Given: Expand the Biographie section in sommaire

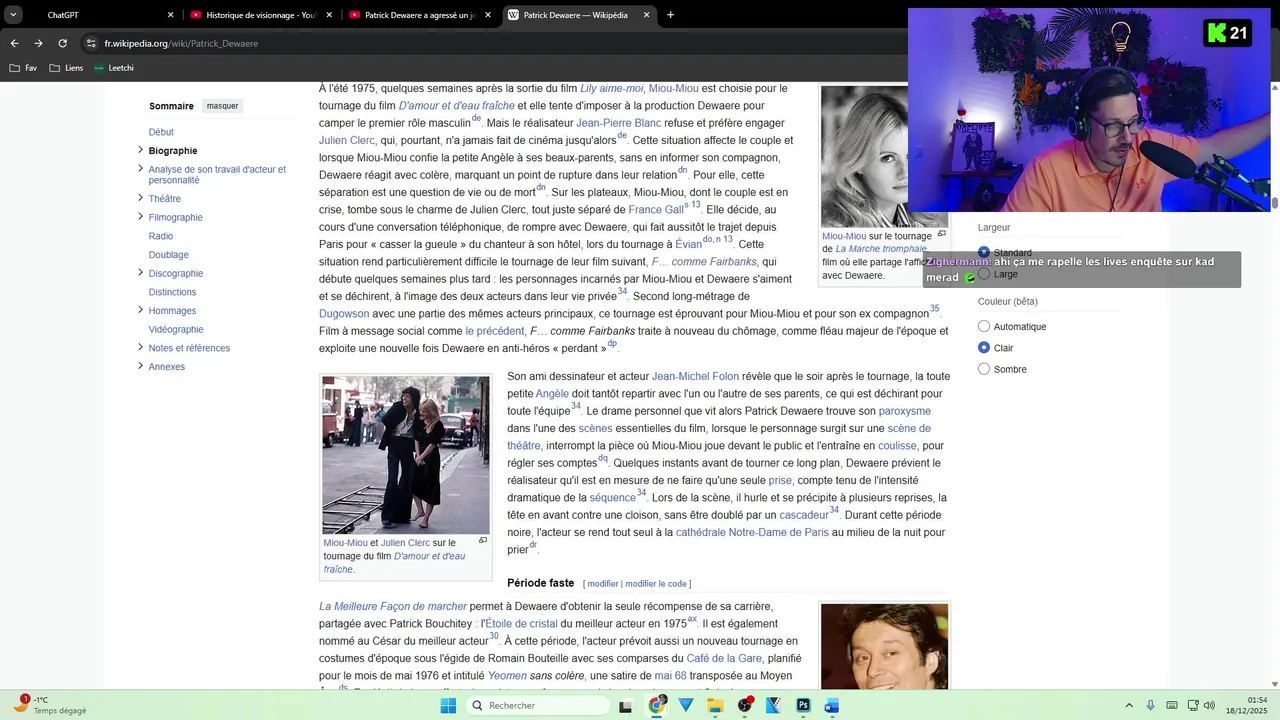Looking at the screenshot, I should click(x=140, y=150).
